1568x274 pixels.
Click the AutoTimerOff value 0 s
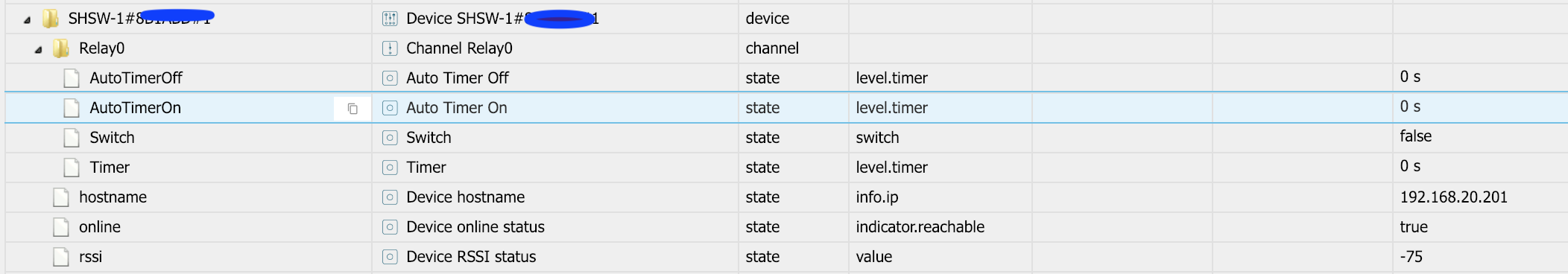pyautogui.click(x=1410, y=77)
